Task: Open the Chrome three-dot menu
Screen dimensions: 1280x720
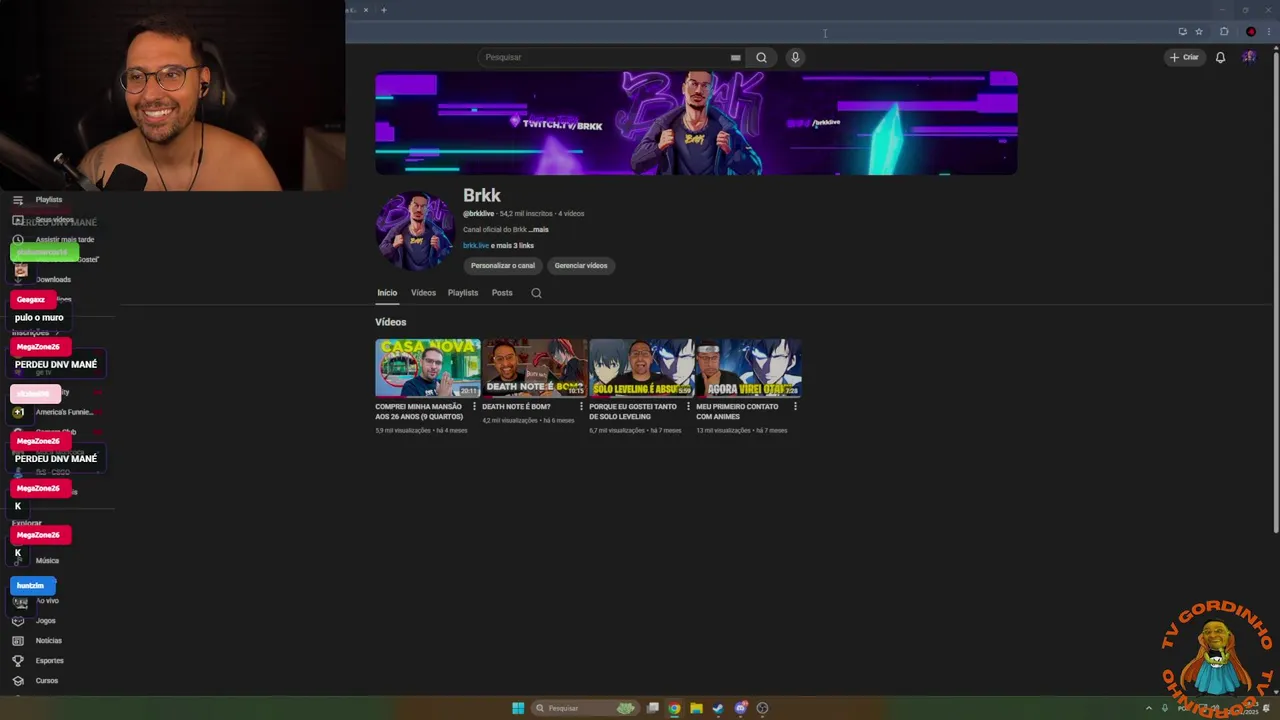Action: point(1270,32)
